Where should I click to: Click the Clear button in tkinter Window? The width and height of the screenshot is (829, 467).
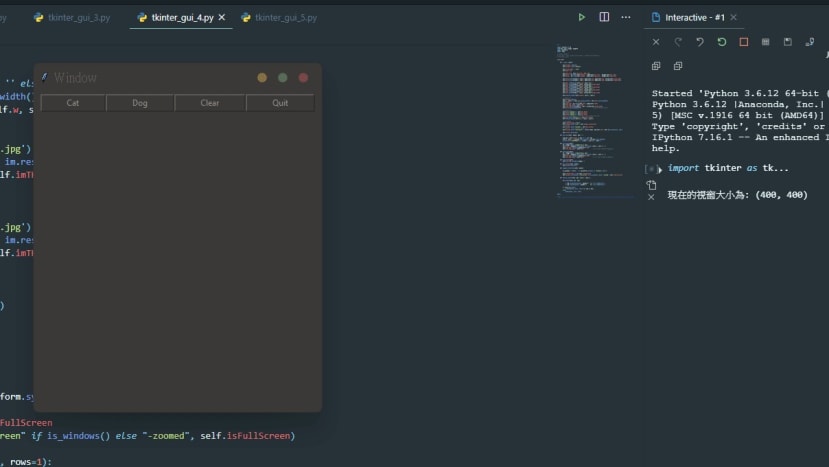click(x=210, y=103)
